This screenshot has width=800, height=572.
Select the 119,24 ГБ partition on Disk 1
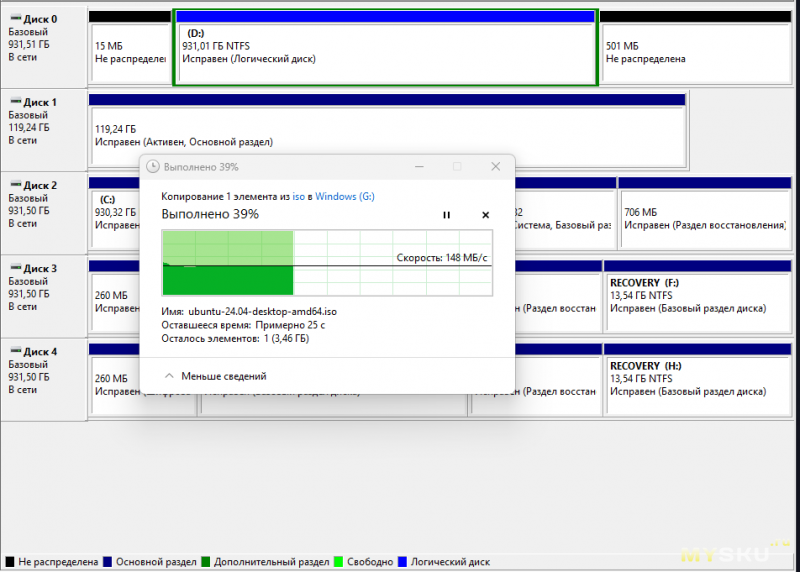(x=386, y=135)
